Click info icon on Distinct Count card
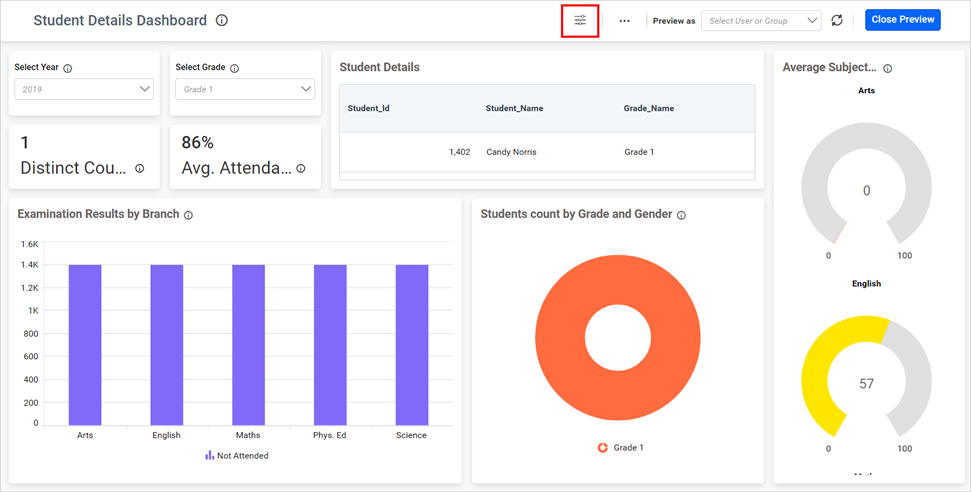 click(140, 169)
